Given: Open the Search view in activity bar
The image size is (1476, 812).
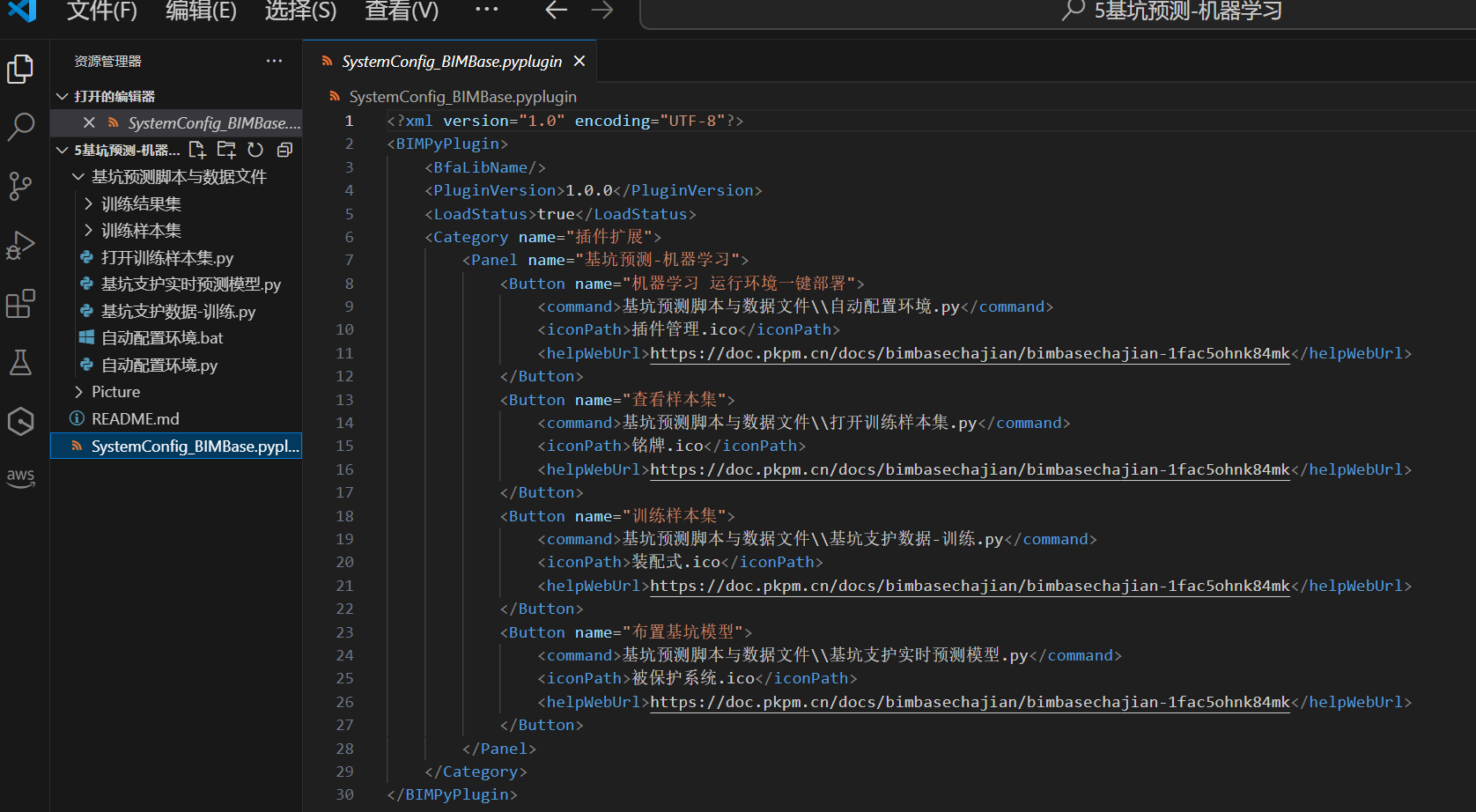Looking at the screenshot, I should tap(20, 127).
